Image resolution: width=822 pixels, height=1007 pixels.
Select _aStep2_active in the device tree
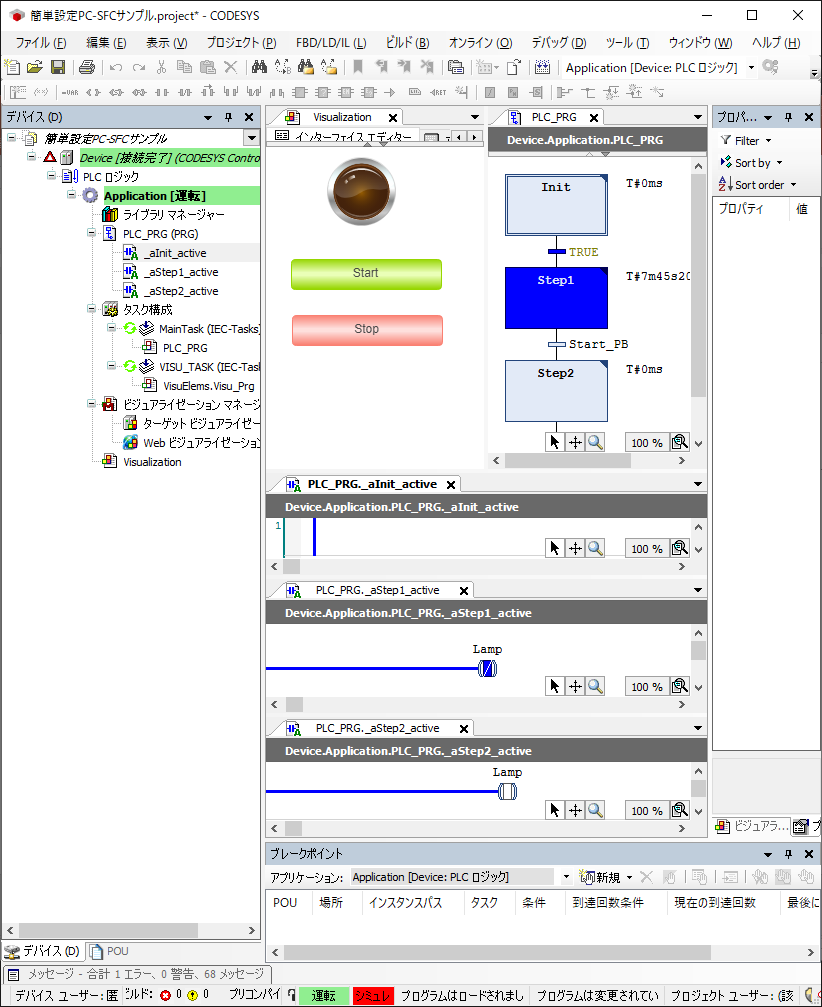pyautogui.click(x=181, y=291)
